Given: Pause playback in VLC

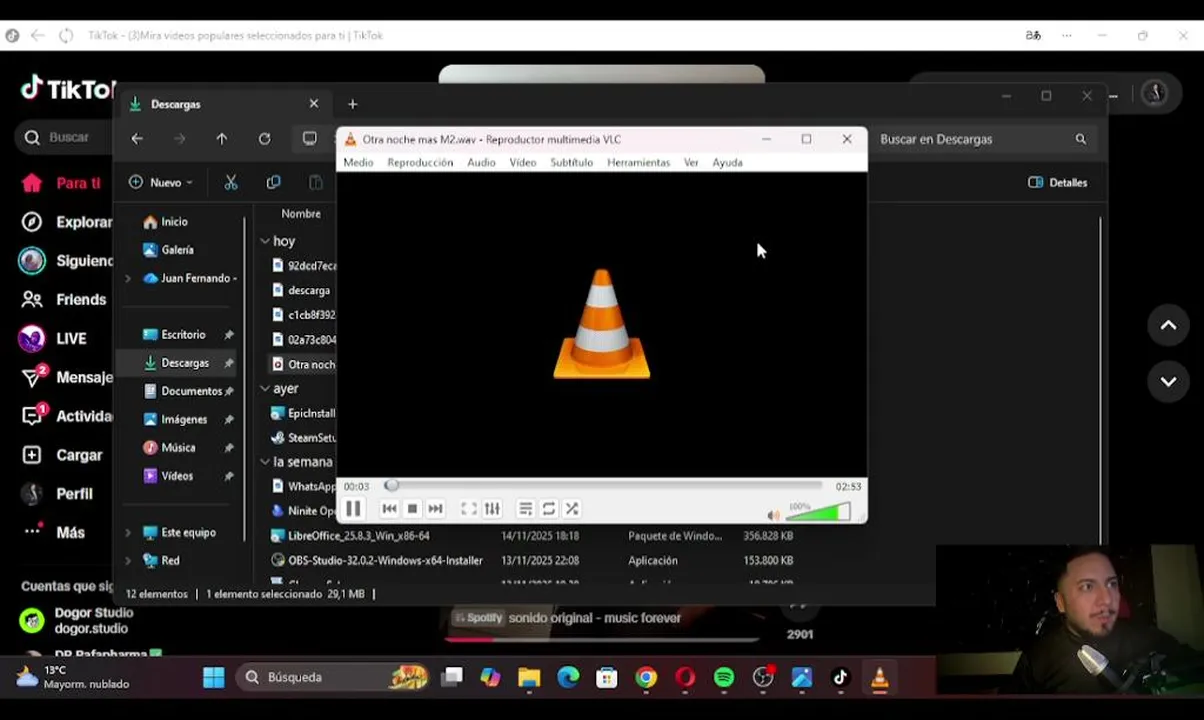Looking at the screenshot, I should (x=353, y=509).
